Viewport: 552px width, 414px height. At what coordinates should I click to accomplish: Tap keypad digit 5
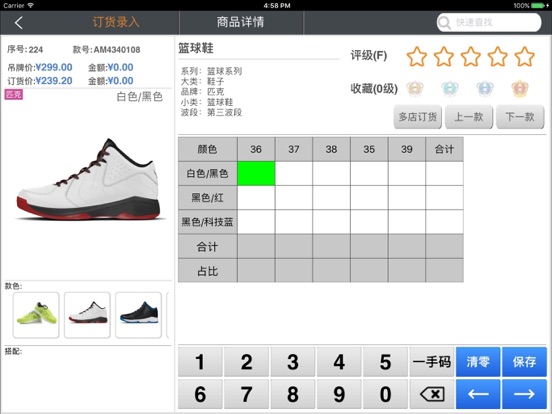tap(385, 362)
